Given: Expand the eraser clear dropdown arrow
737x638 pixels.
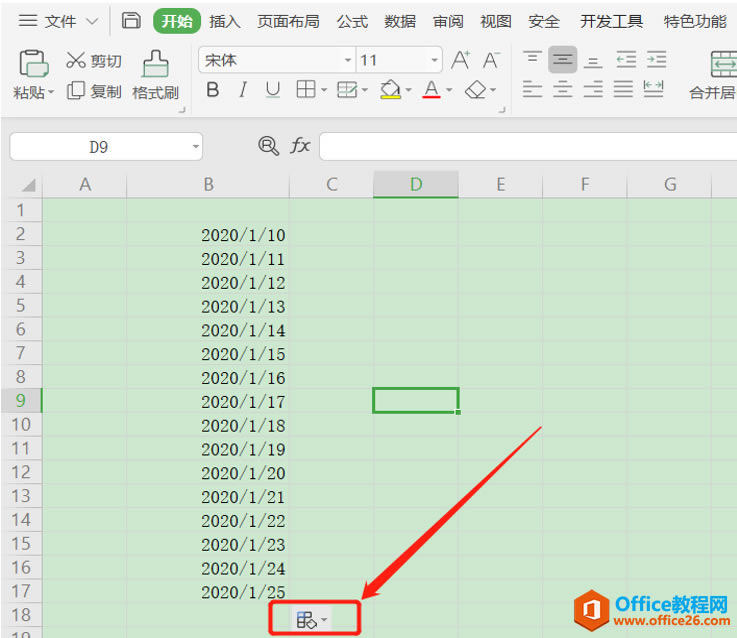Looking at the screenshot, I should pos(493,90).
